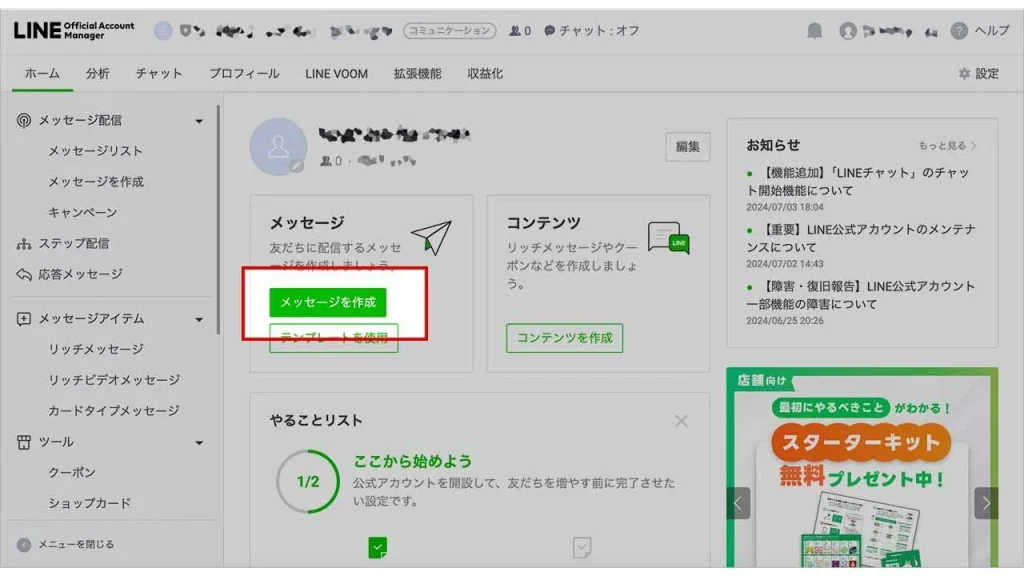Viewport: 1024px width, 576px height.
Task: Open the LINE VOOM tab
Action: (336, 74)
